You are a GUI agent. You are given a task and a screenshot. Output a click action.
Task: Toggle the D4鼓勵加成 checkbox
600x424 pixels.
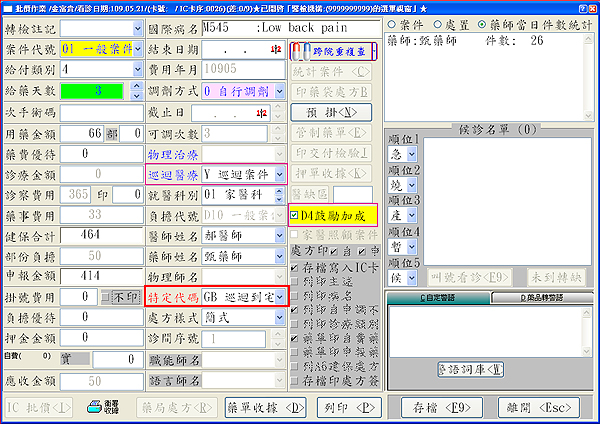click(x=295, y=214)
